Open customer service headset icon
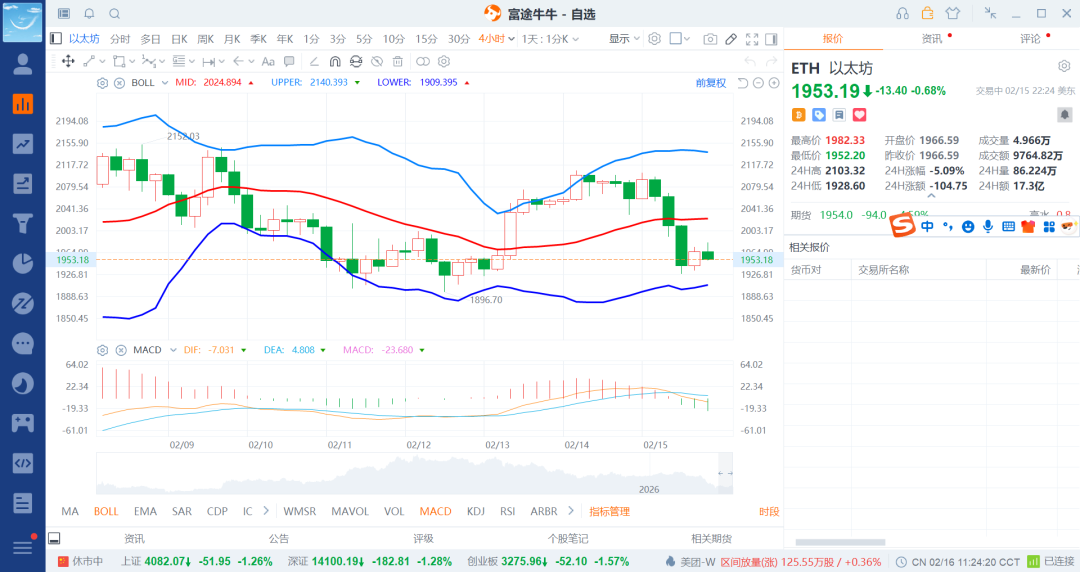The image size is (1080, 572). click(903, 14)
